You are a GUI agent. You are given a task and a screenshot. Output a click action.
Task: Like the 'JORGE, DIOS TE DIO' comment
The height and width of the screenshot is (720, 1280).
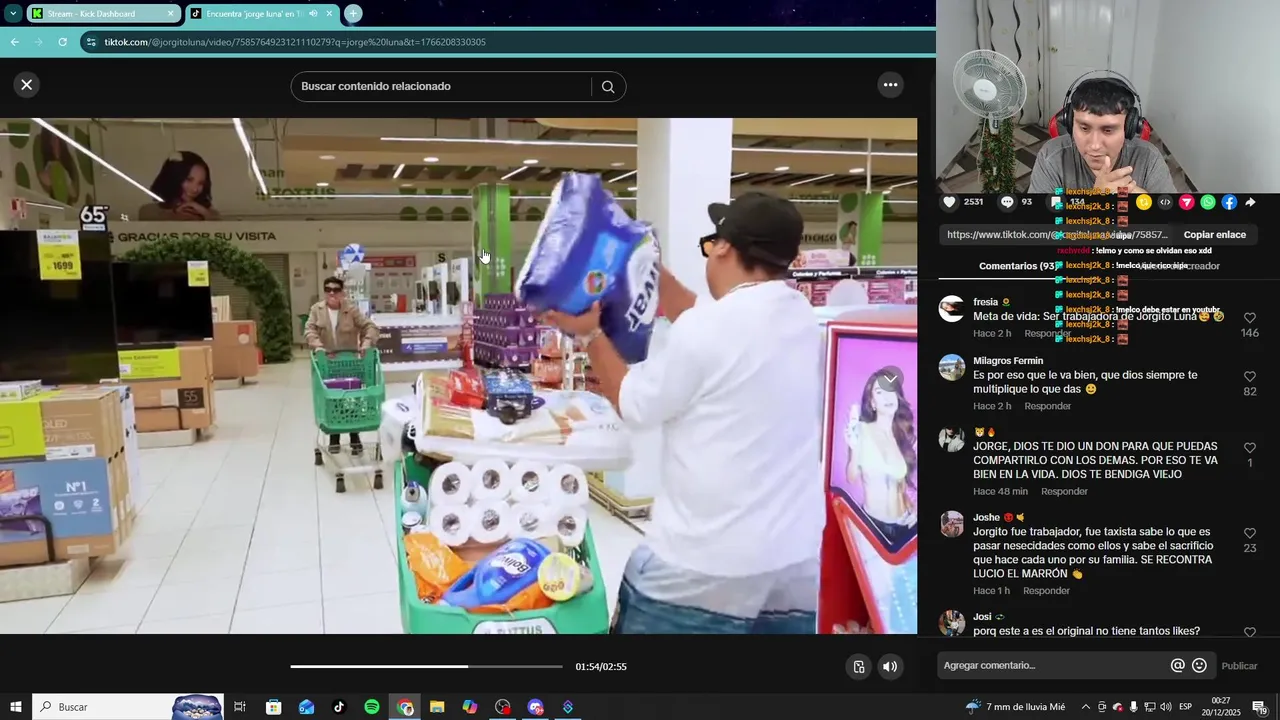(1250, 448)
